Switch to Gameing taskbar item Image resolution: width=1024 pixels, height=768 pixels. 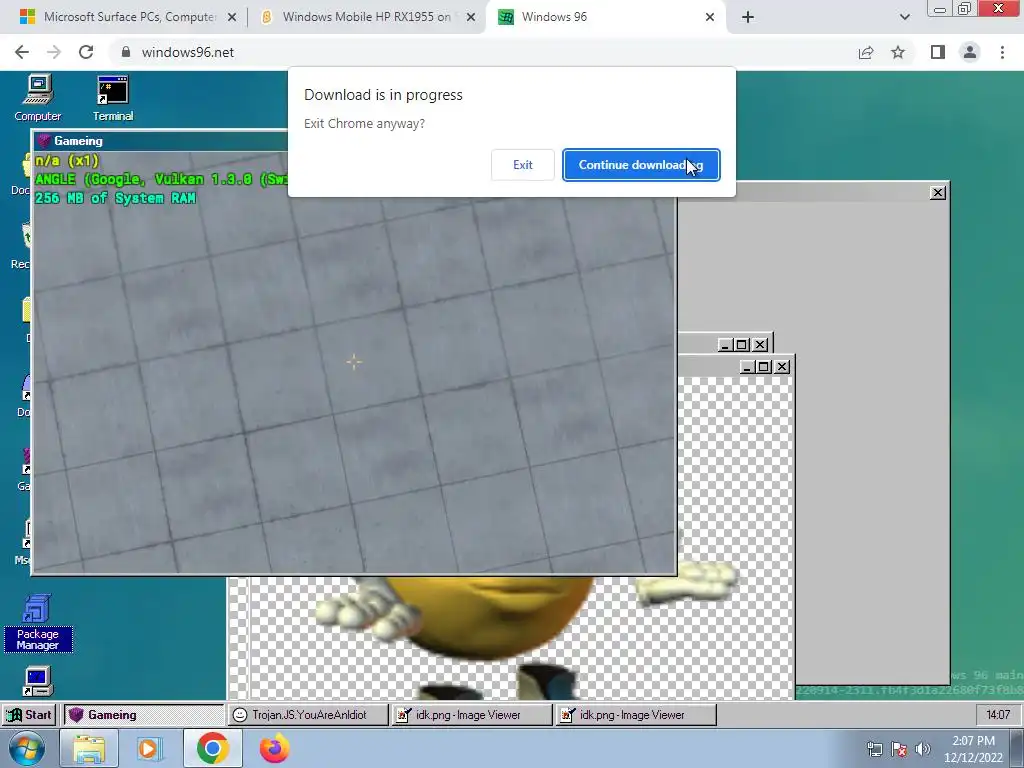point(144,714)
